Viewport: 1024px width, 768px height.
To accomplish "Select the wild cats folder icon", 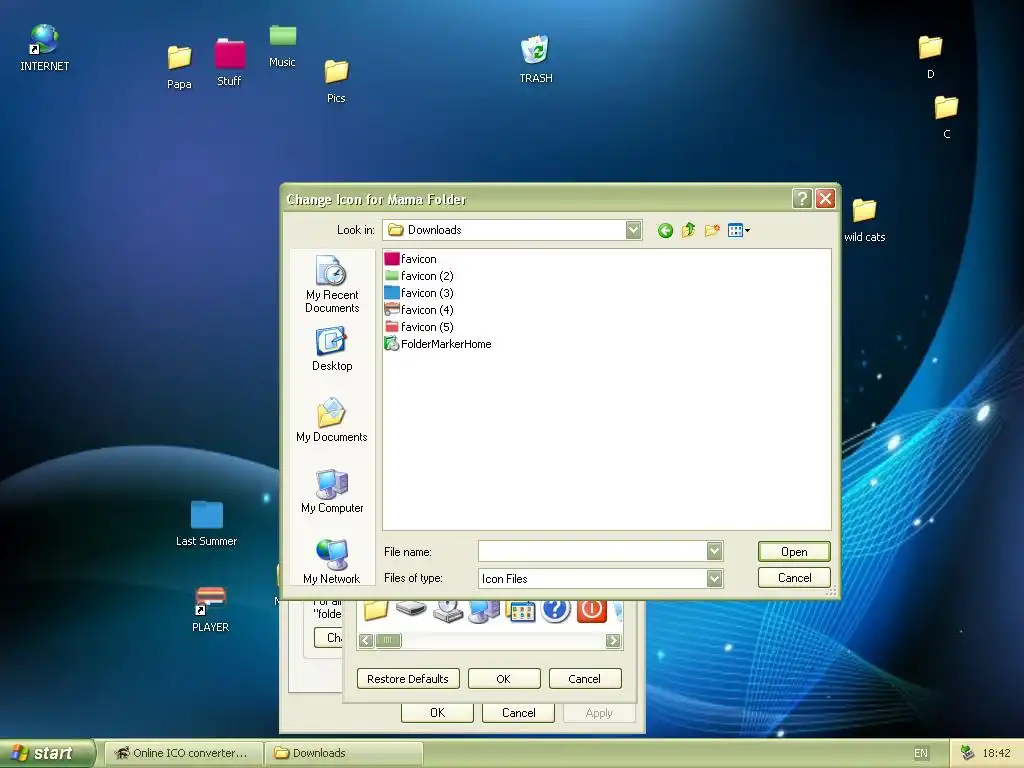I will click(x=864, y=220).
